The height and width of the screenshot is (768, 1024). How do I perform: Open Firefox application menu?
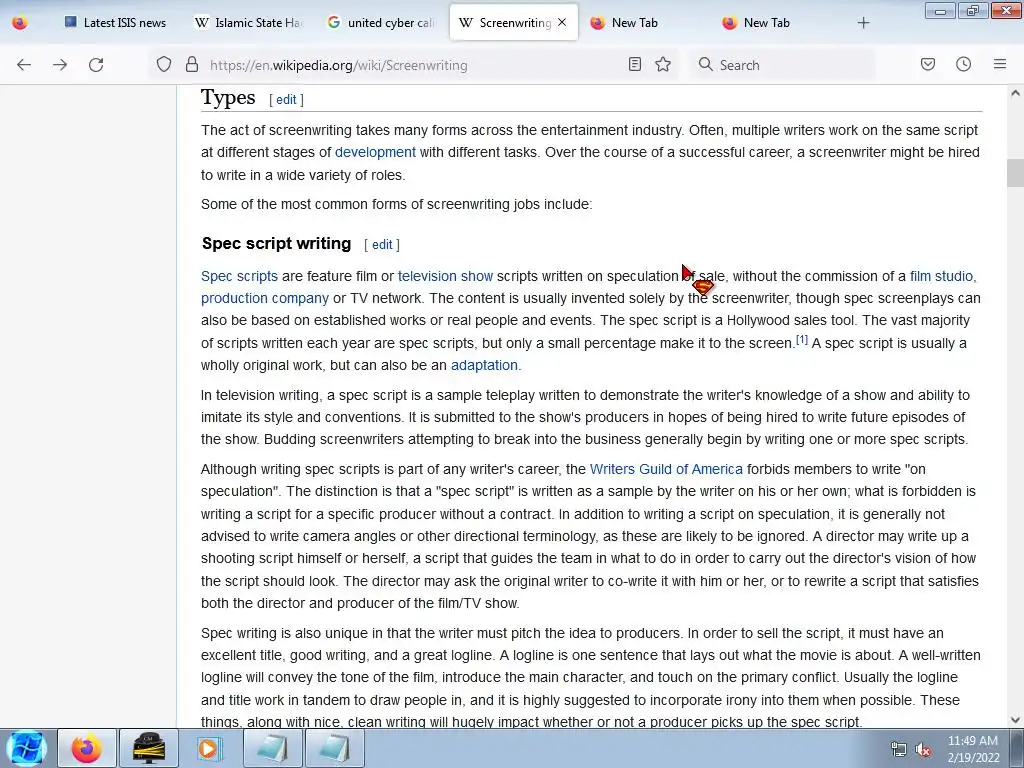tap(1000, 64)
